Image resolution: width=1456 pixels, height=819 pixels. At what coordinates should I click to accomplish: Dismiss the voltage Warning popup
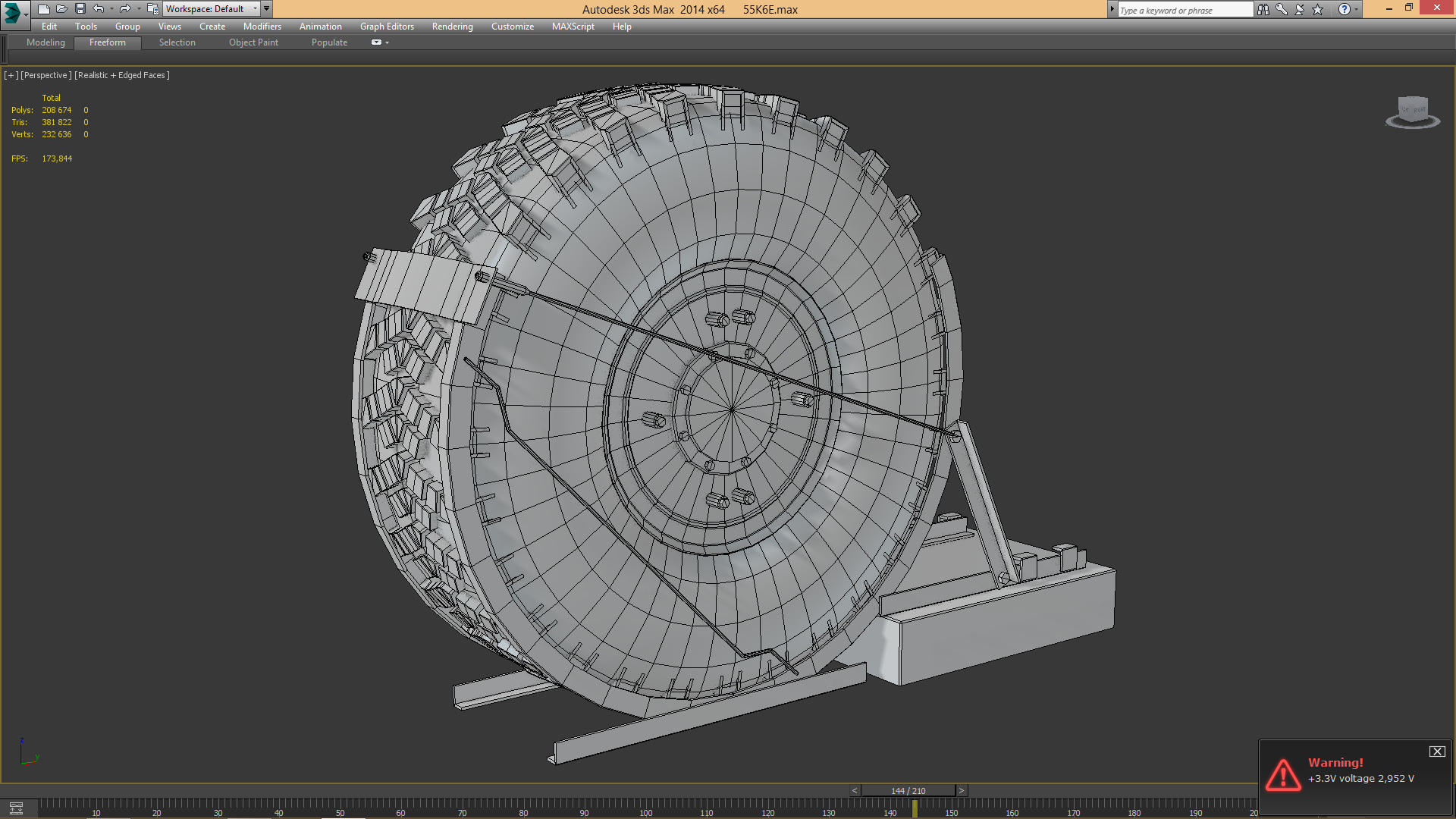1437,751
